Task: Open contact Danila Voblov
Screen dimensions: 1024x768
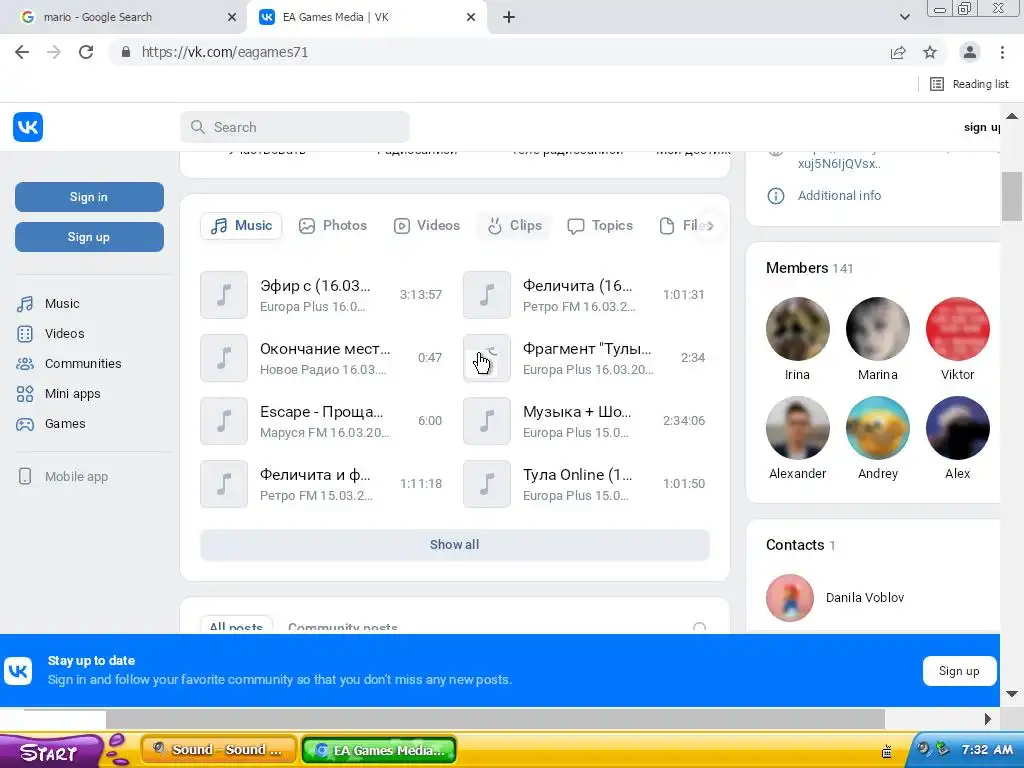Action: click(x=865, y=598)
